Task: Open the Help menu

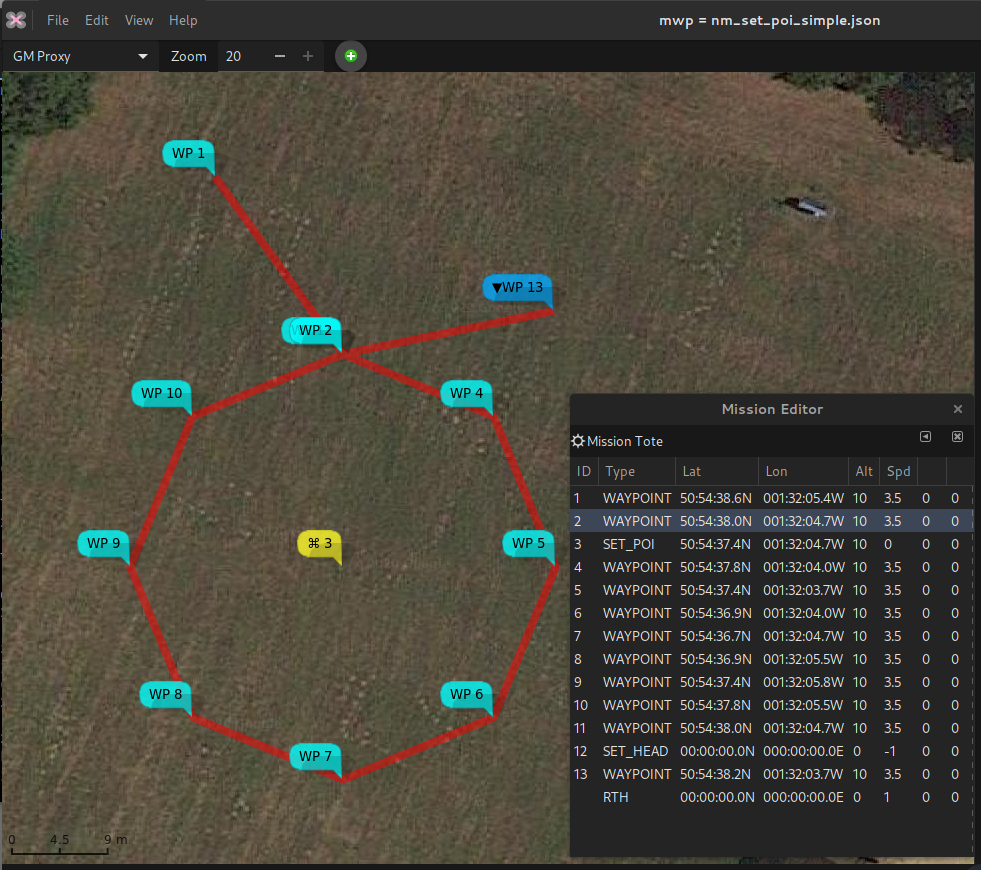Action: click(x=183, y=20)
